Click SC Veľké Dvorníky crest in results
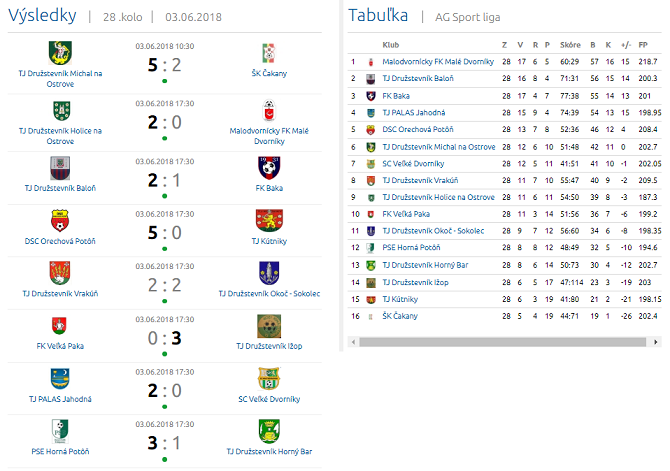This screenshot has width=670, height=471. click(267, 378)
